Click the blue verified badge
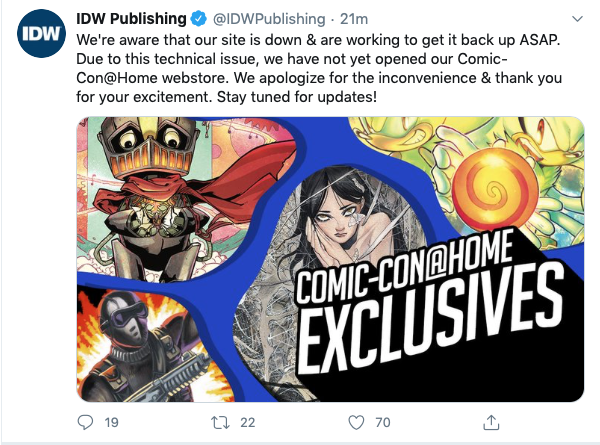 pyautogui.click(x=199, y=18)
